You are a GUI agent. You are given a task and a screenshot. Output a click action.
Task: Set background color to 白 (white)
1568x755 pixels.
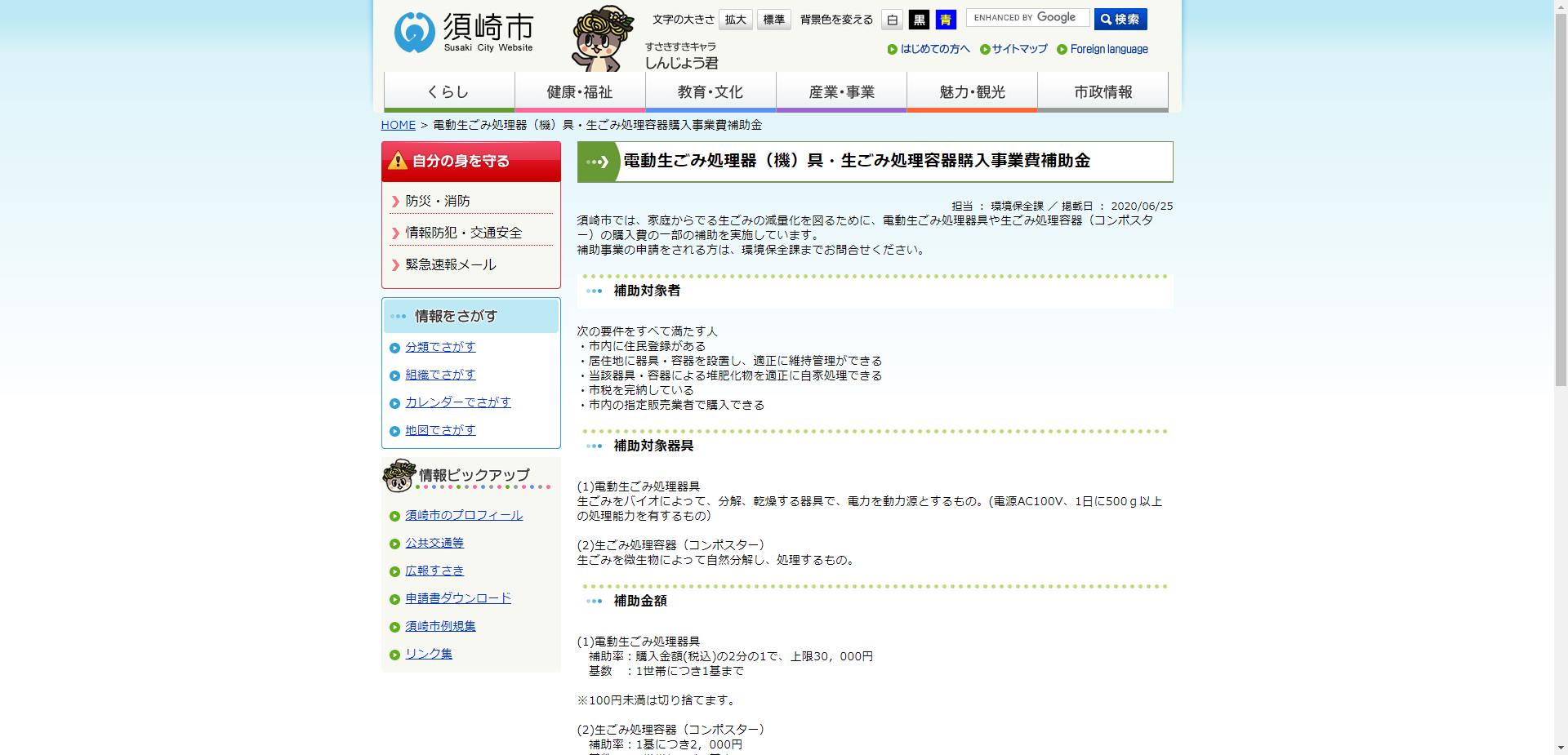pos(892,20)
